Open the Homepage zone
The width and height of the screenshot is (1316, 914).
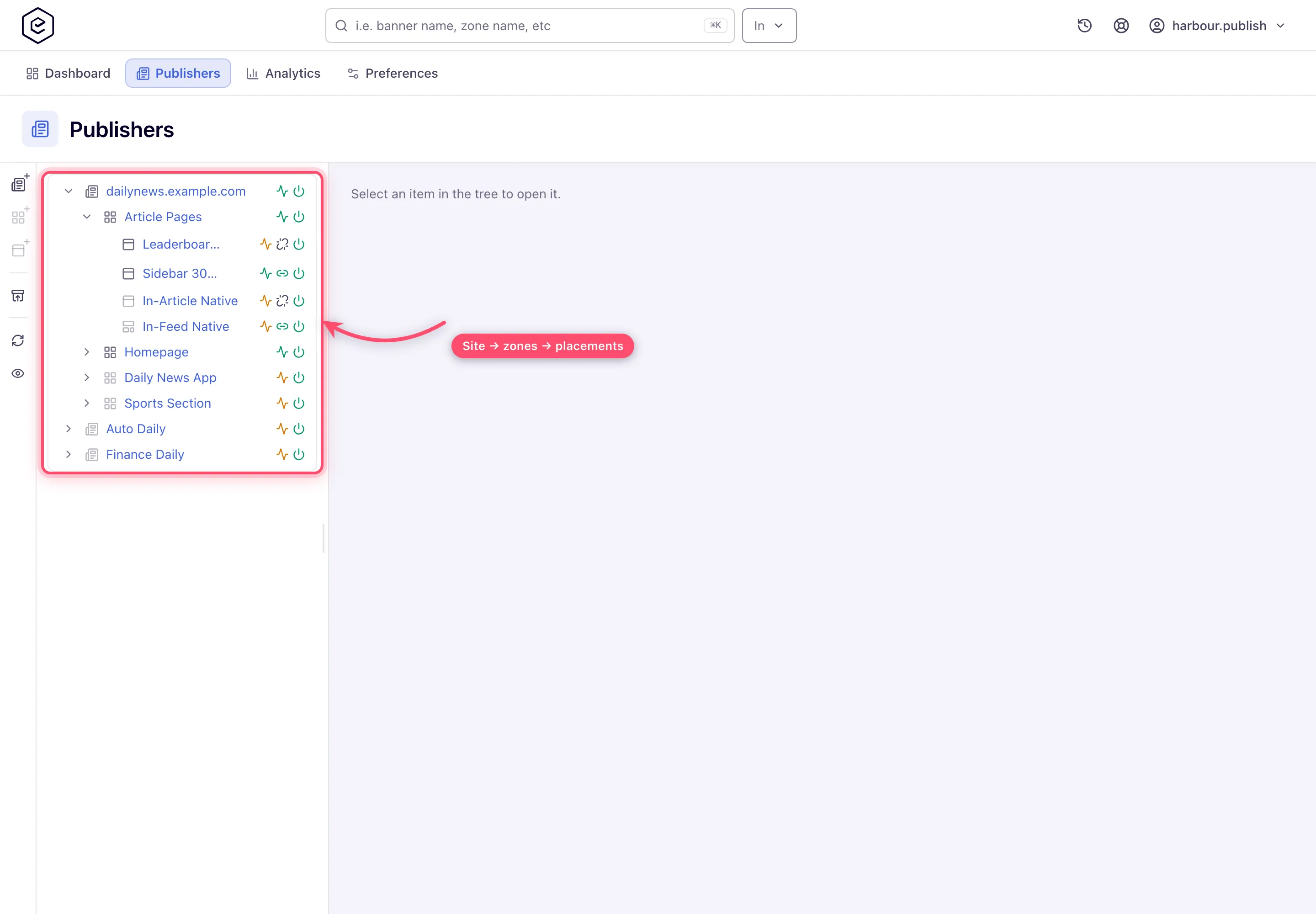coord(156,352)
